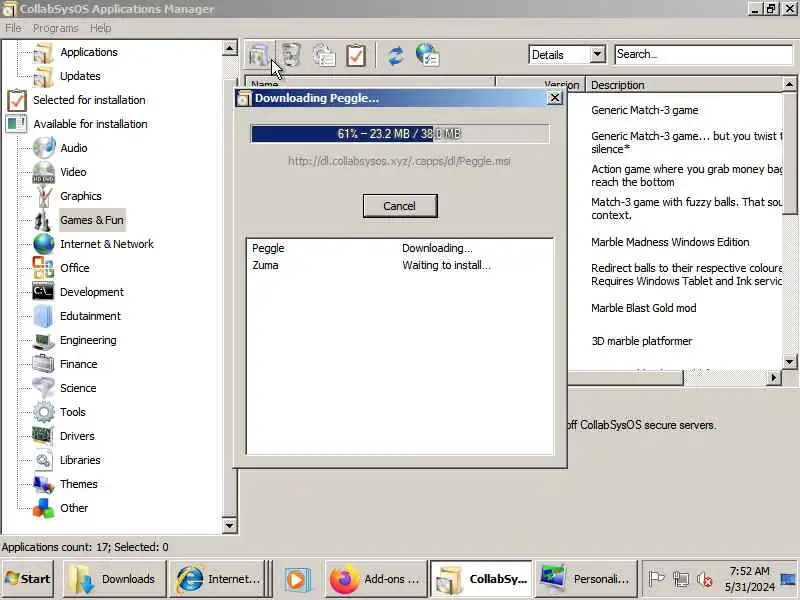
Task: Select the Updates tree item
Action: (x=80, y=76)
